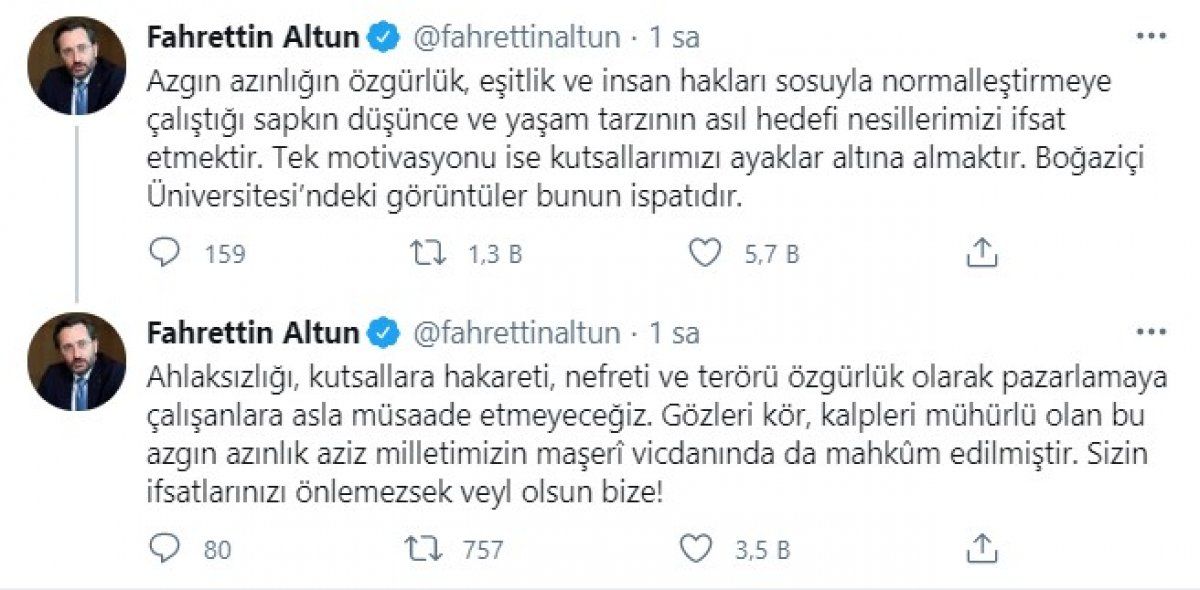1200x590 pixels.
Task: Open the second tweet's '1 sa' timestamp
Action: pyautogui.click(x=673, y=331)
